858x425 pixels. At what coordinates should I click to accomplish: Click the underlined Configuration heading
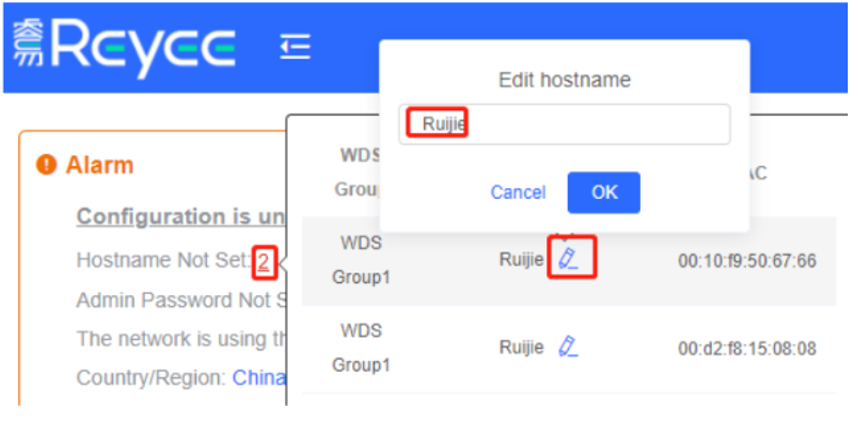coord(180,216)
